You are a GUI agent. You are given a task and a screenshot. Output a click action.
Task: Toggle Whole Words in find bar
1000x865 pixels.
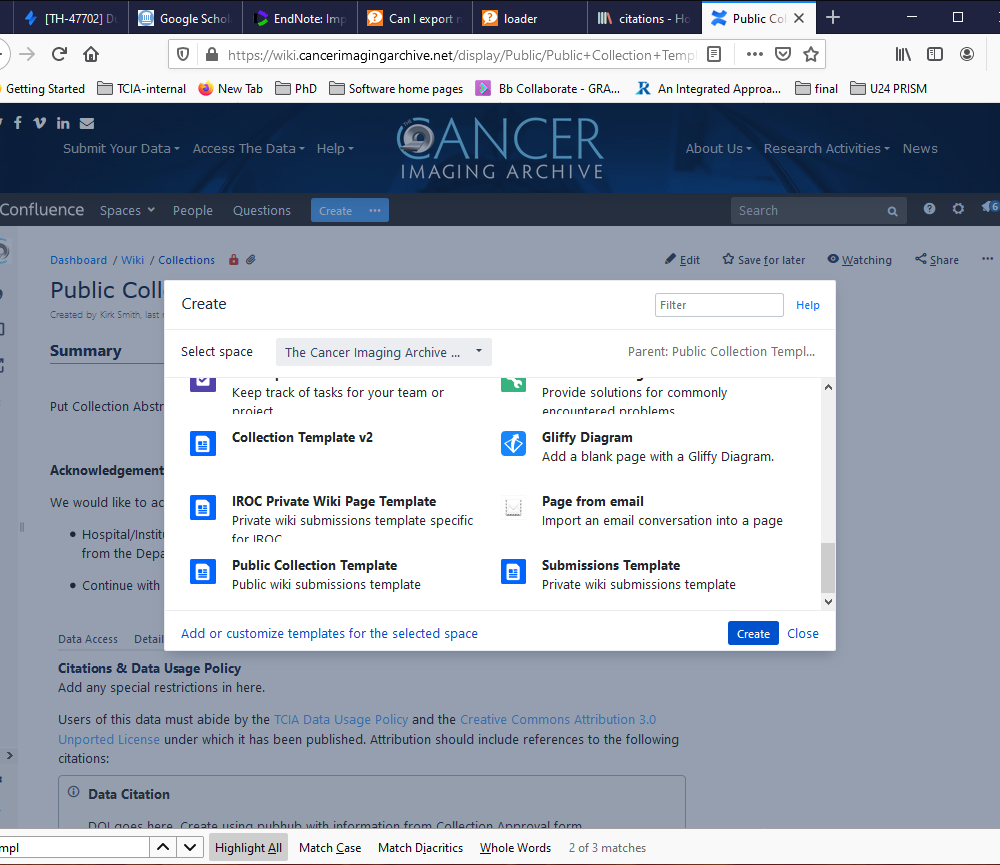click(x=515, y=847)
